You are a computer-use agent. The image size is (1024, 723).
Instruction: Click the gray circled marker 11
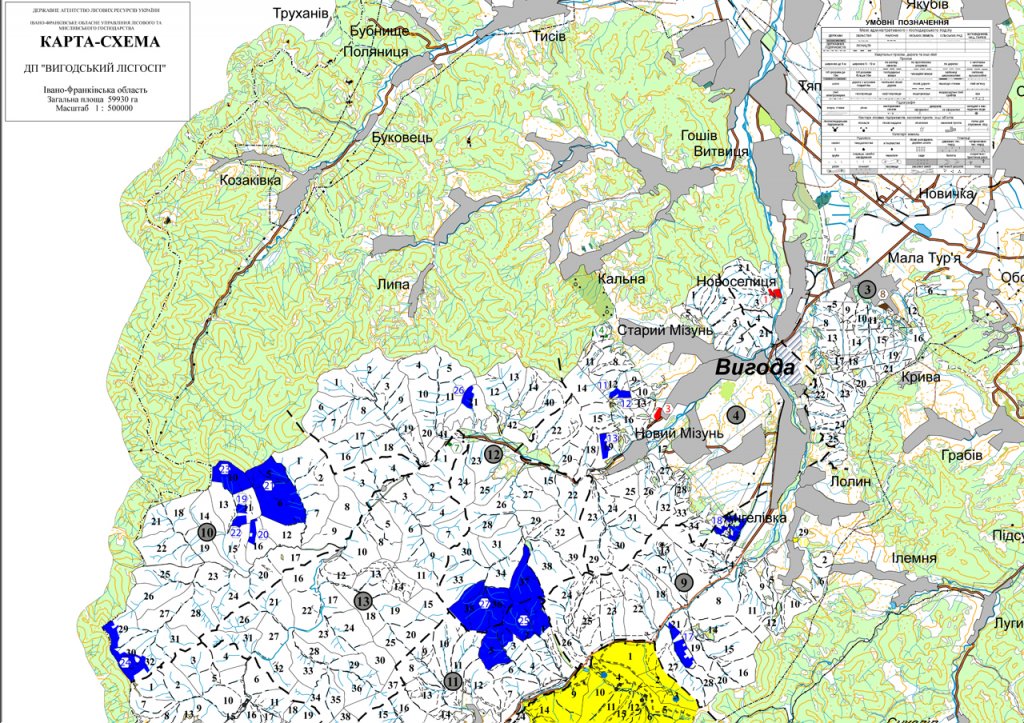point(453,682)
